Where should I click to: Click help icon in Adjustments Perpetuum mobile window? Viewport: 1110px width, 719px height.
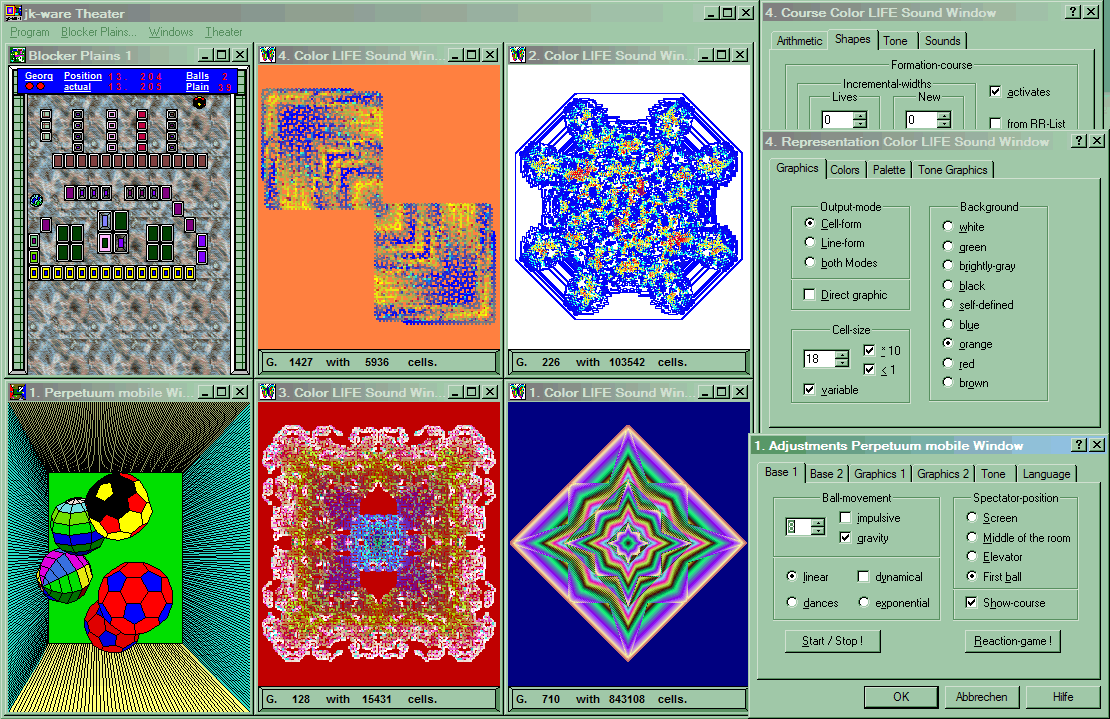pos(1079,445)
